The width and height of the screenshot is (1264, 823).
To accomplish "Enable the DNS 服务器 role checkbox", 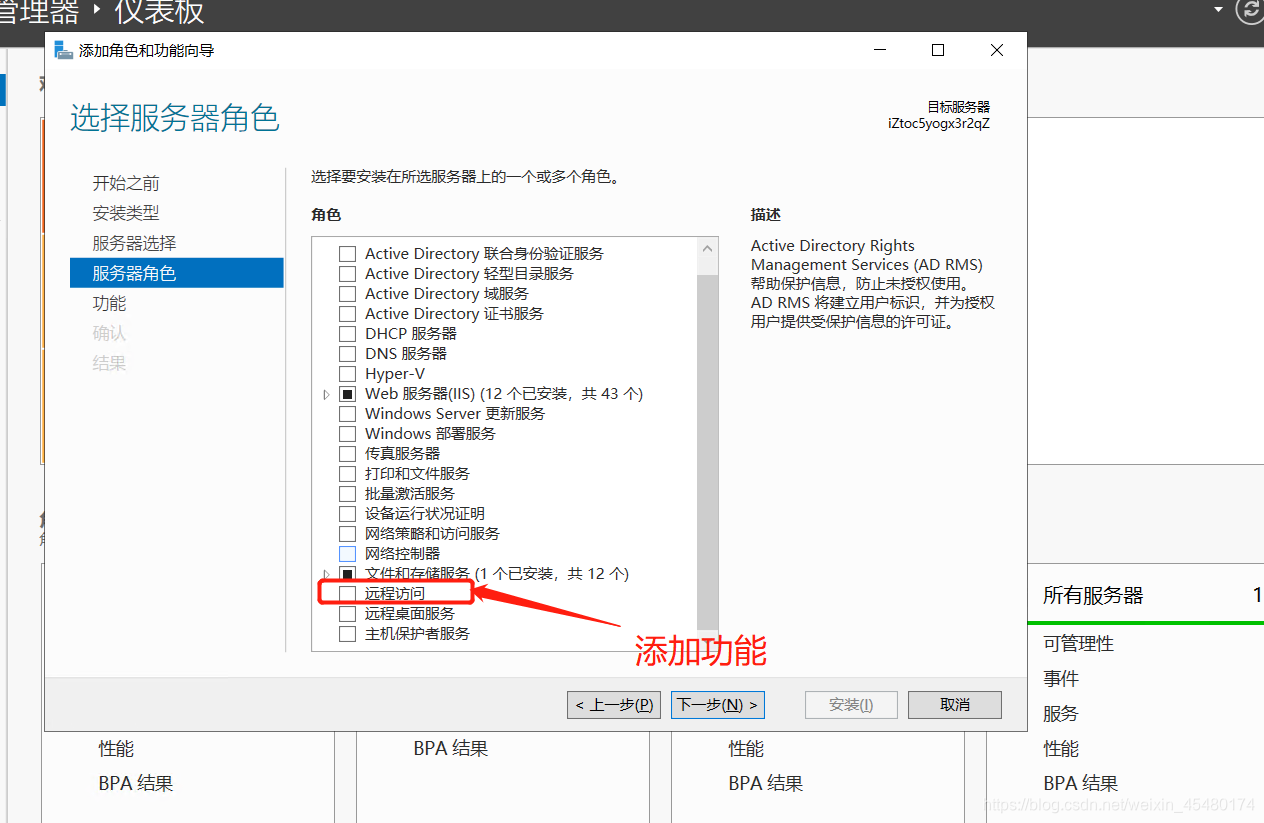I will coord(347,353).
